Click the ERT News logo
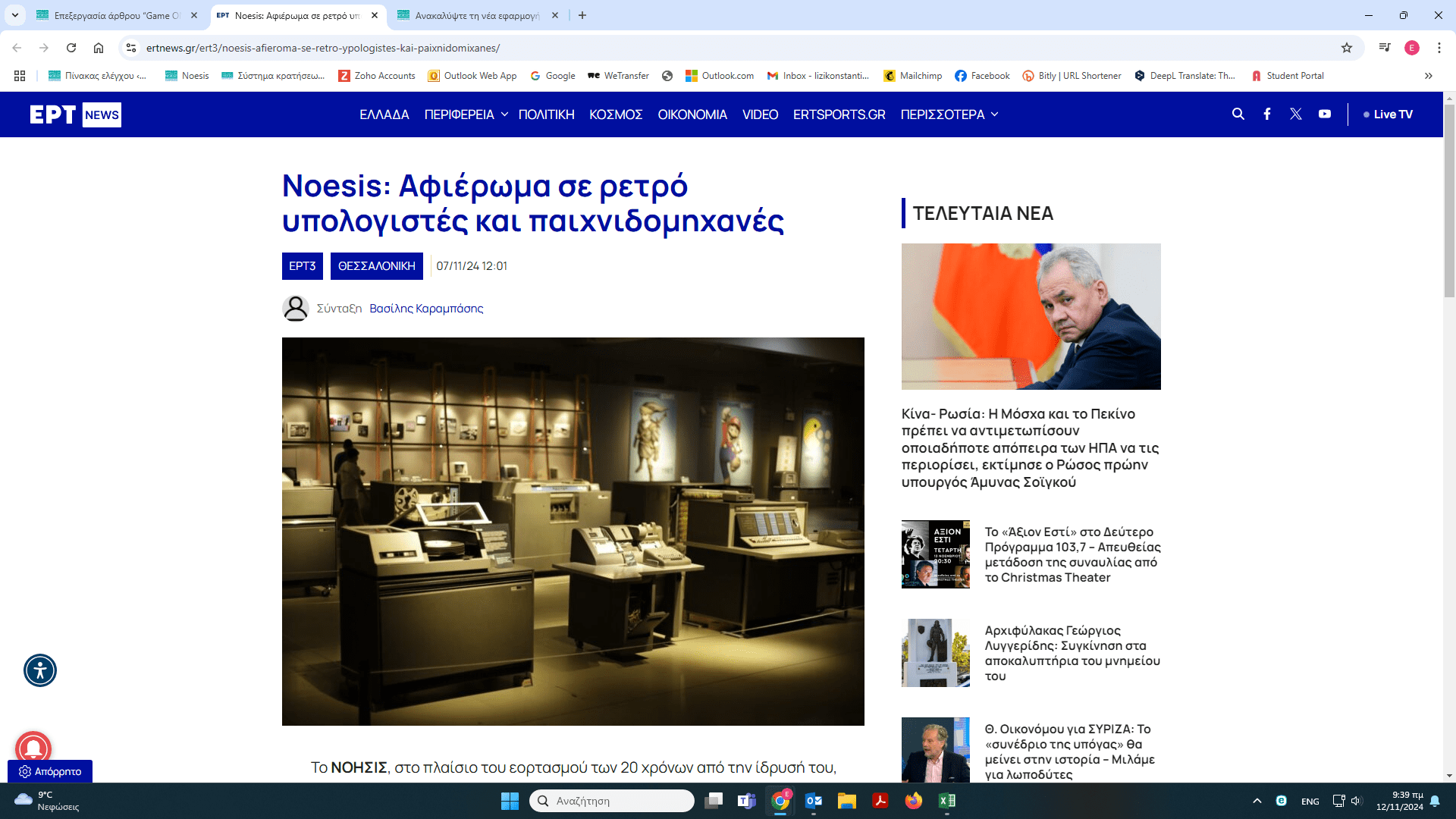This screenshot has height=819, width=1456. point(75,115)
